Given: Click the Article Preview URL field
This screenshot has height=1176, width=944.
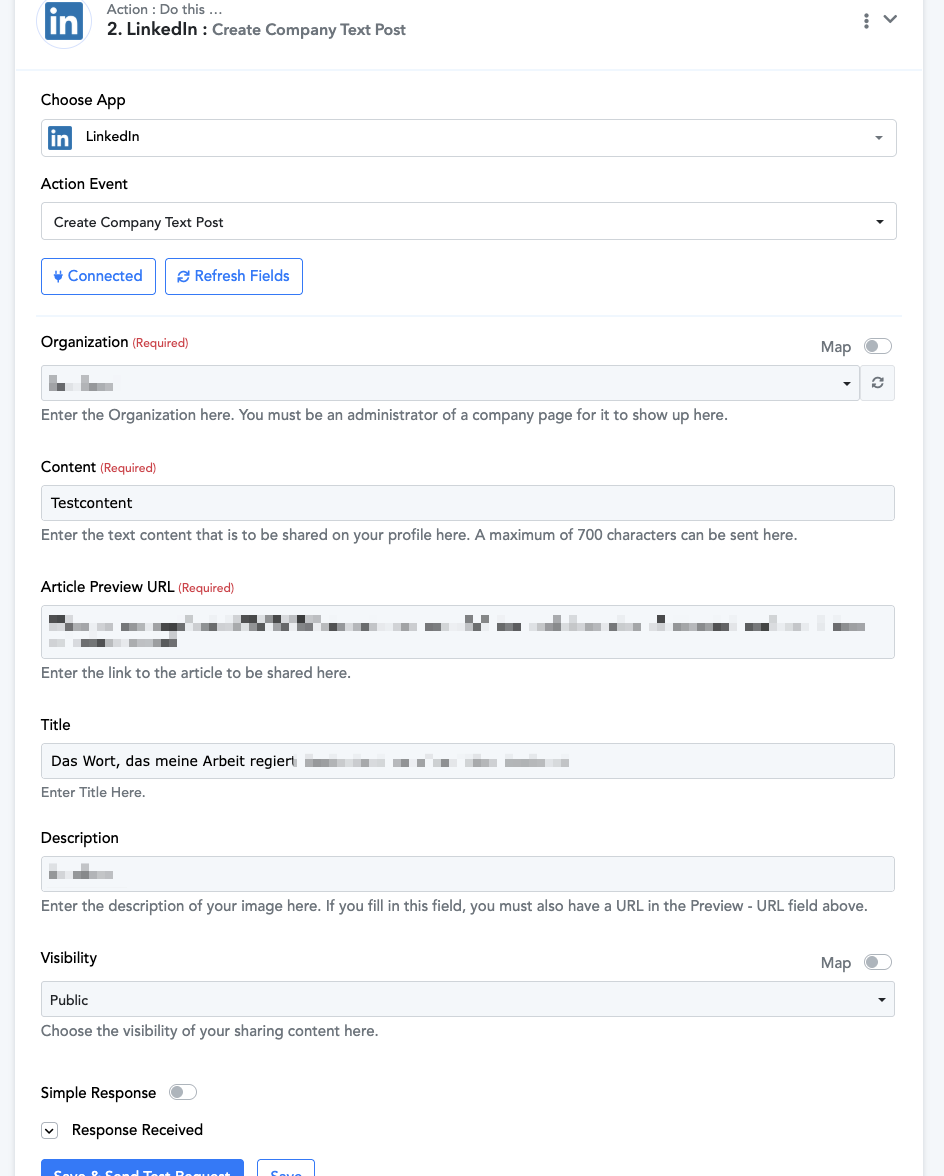Looking at the screenshot, I should tap(468, 631).
